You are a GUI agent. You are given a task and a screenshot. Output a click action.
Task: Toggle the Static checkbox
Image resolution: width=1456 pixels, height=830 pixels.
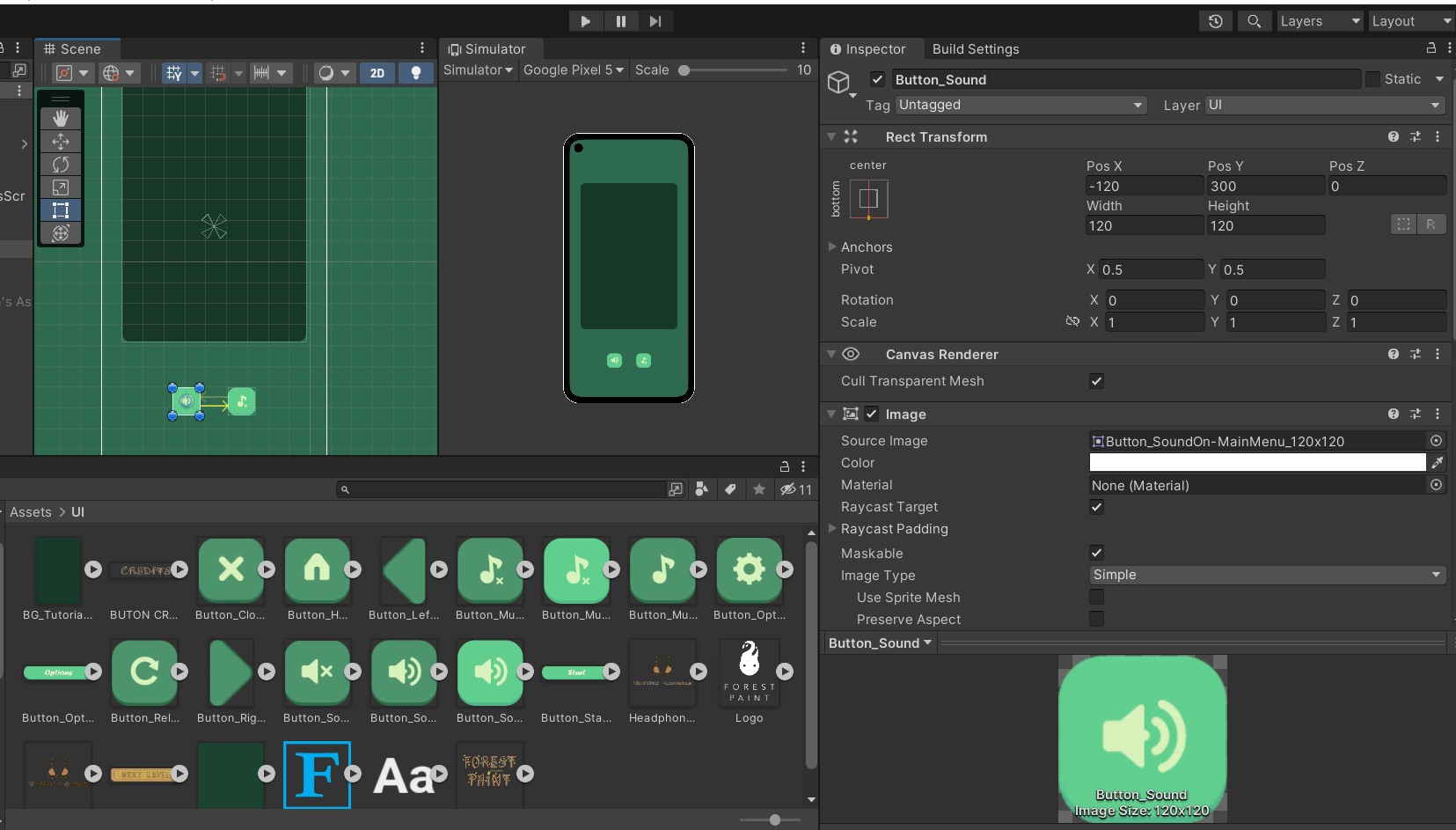click(1372, 79)
